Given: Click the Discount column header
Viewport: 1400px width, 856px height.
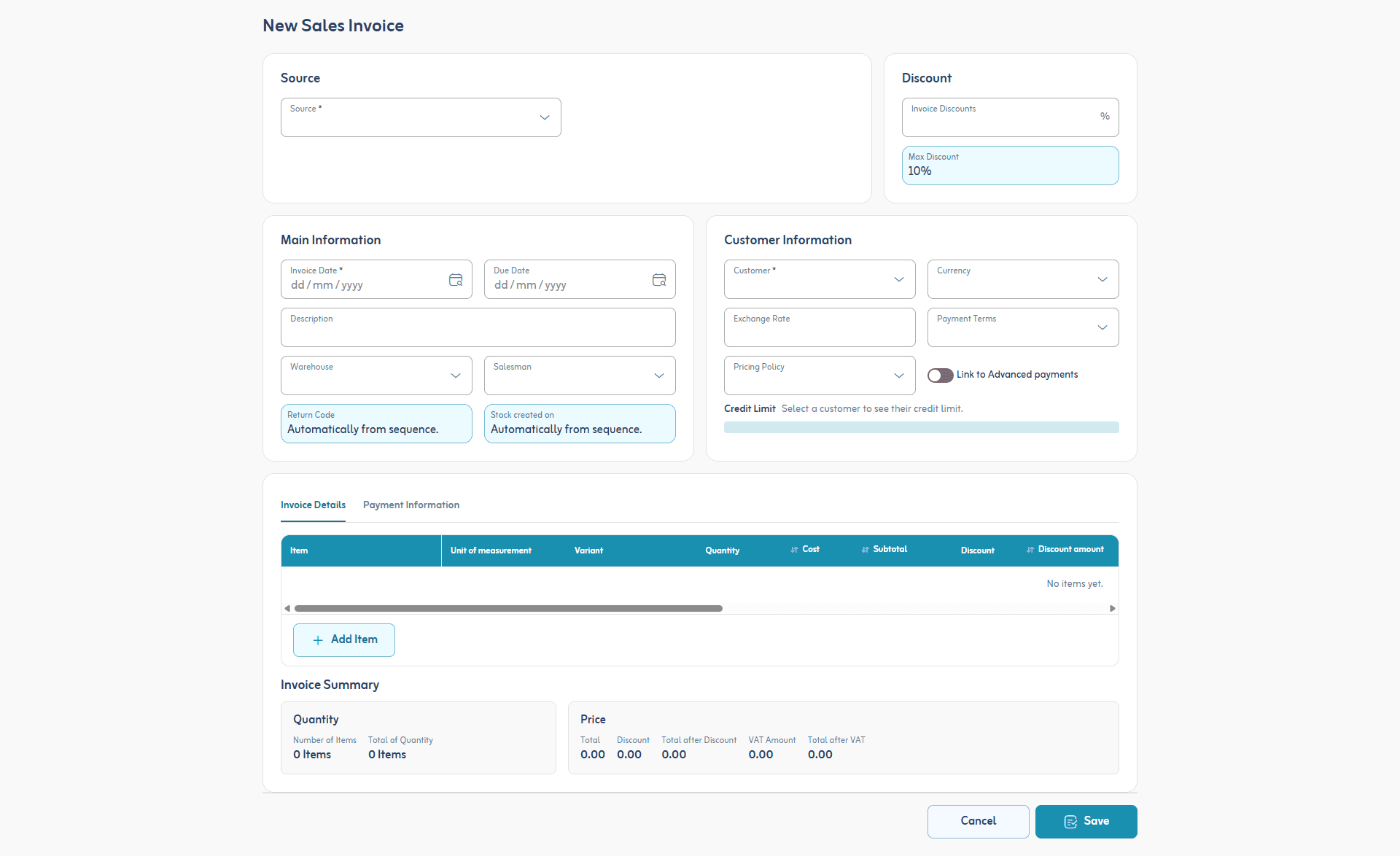Looking at the screenshot, I should click(x=977, y=550).
